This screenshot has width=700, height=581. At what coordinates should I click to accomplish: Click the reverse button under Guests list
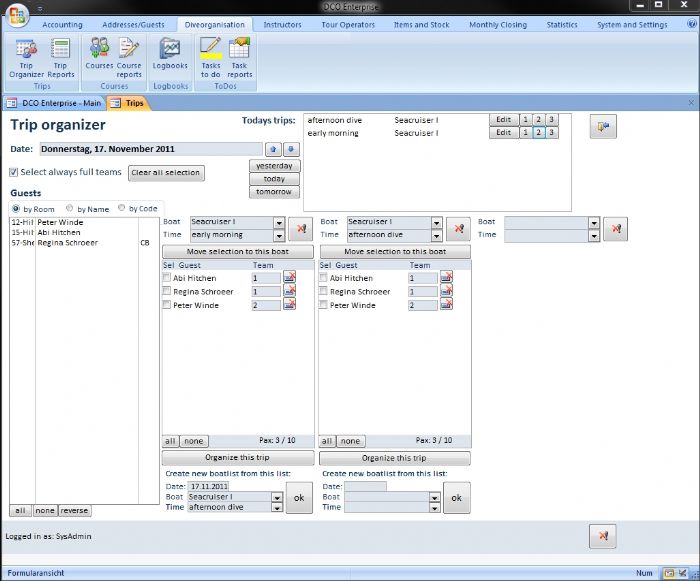coord(75,510)
